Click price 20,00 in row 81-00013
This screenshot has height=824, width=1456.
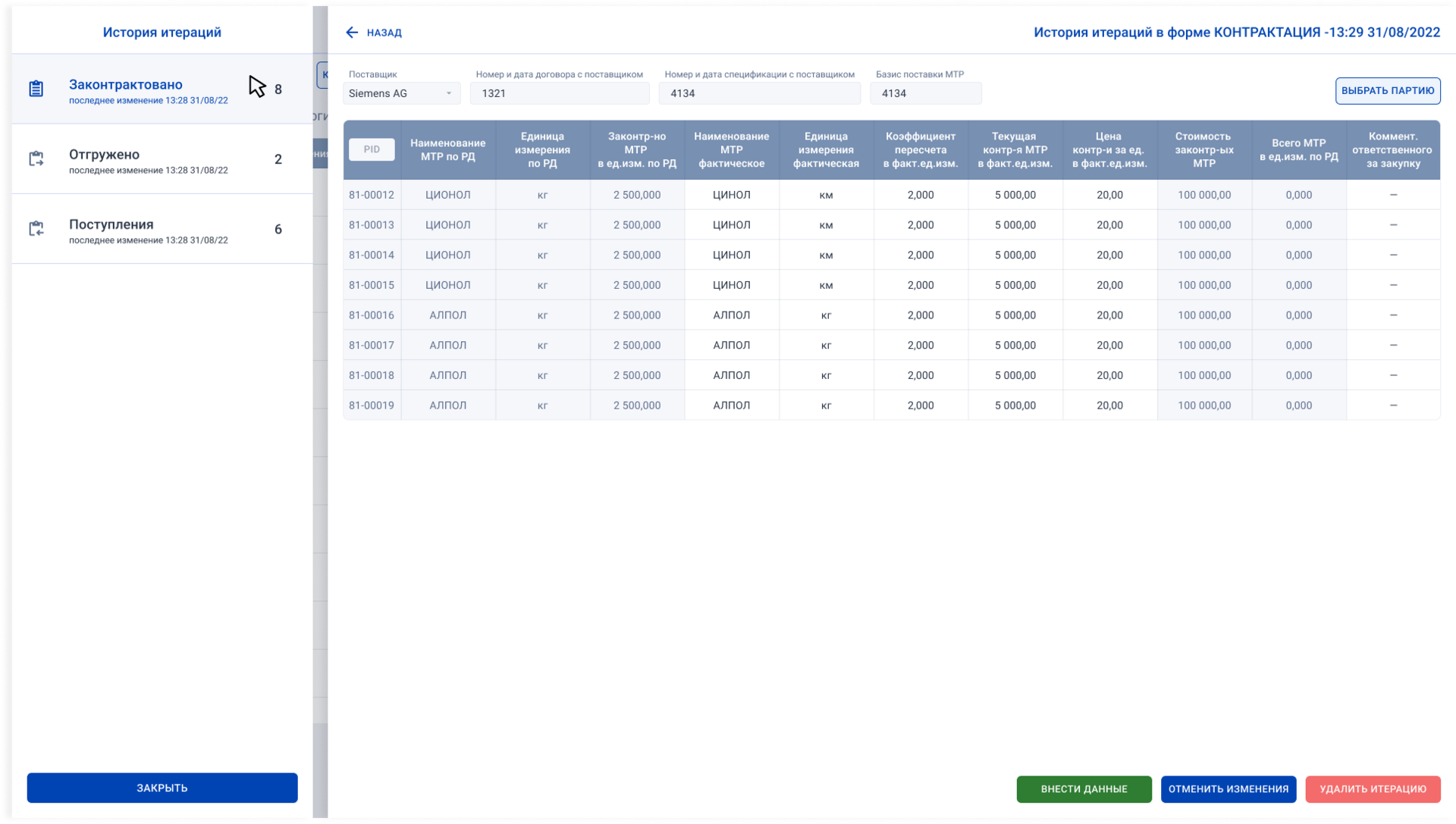pos(1109,225)
